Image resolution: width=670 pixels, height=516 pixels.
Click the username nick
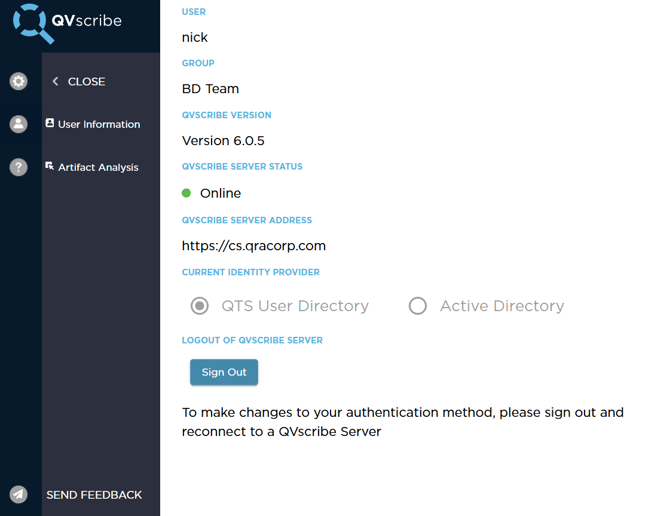click(x=194, y=37)
